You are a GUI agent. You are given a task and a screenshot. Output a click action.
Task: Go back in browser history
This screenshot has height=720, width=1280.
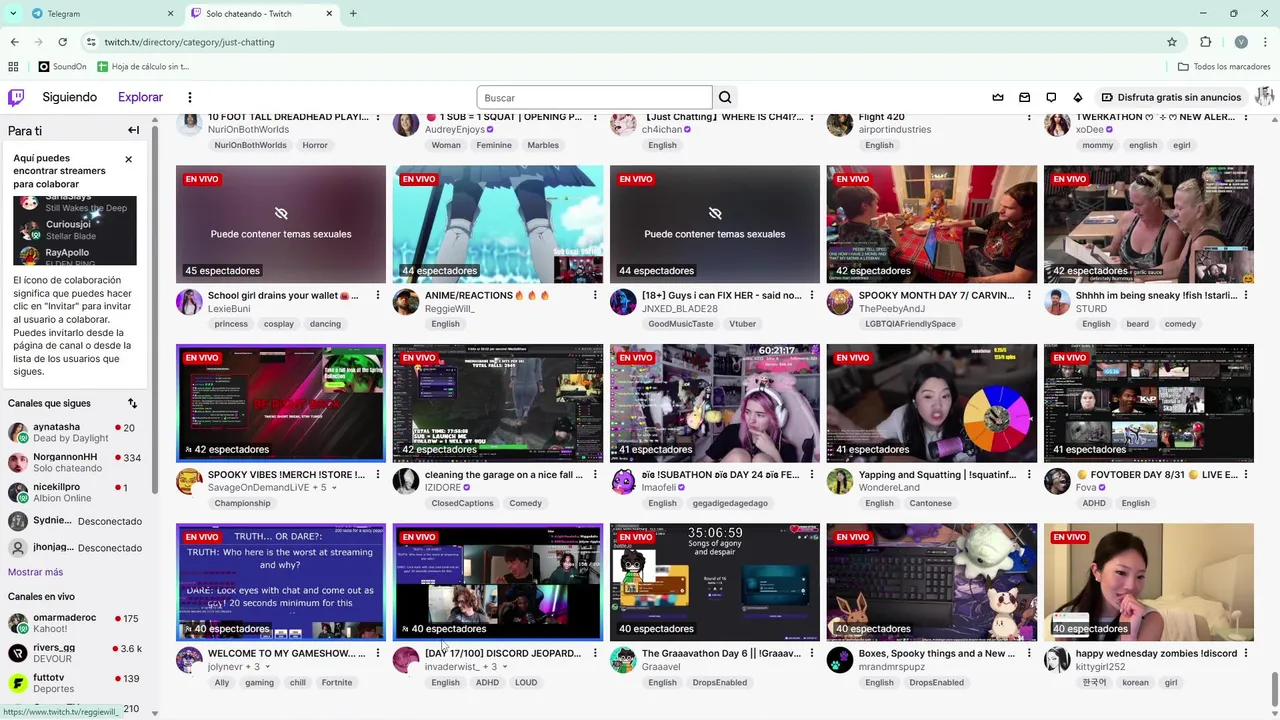click(x=14, y=42)
